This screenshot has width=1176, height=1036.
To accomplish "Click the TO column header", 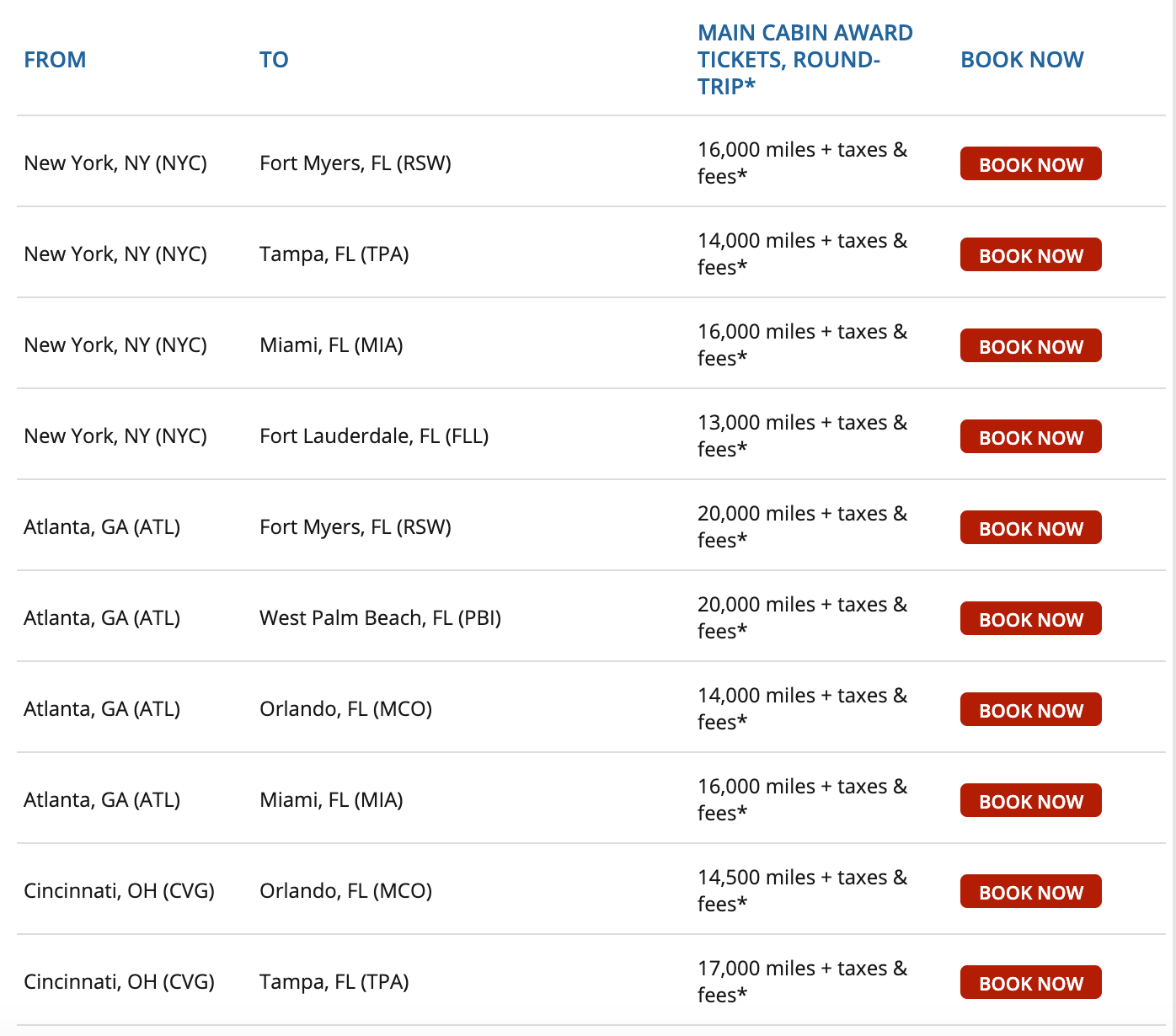I will click(x=274, y=60).
